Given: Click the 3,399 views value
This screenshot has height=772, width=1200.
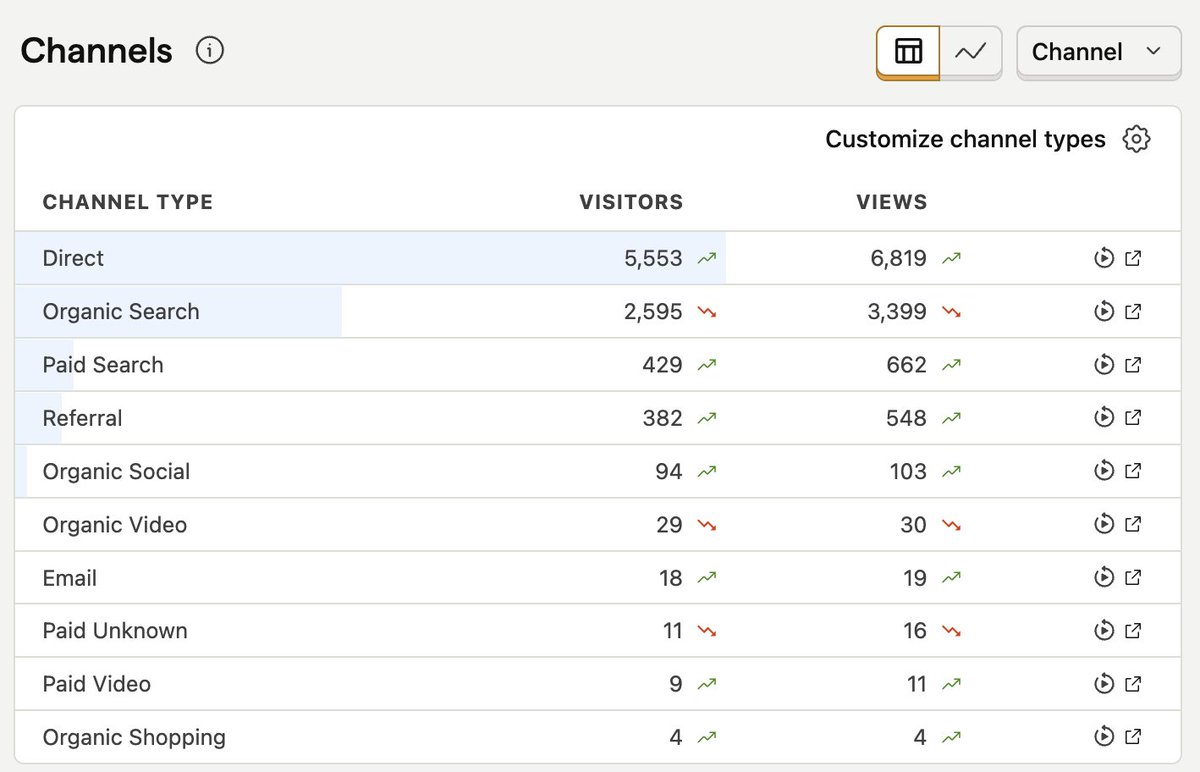Looking at the screenshot, I should pos(897,311).
